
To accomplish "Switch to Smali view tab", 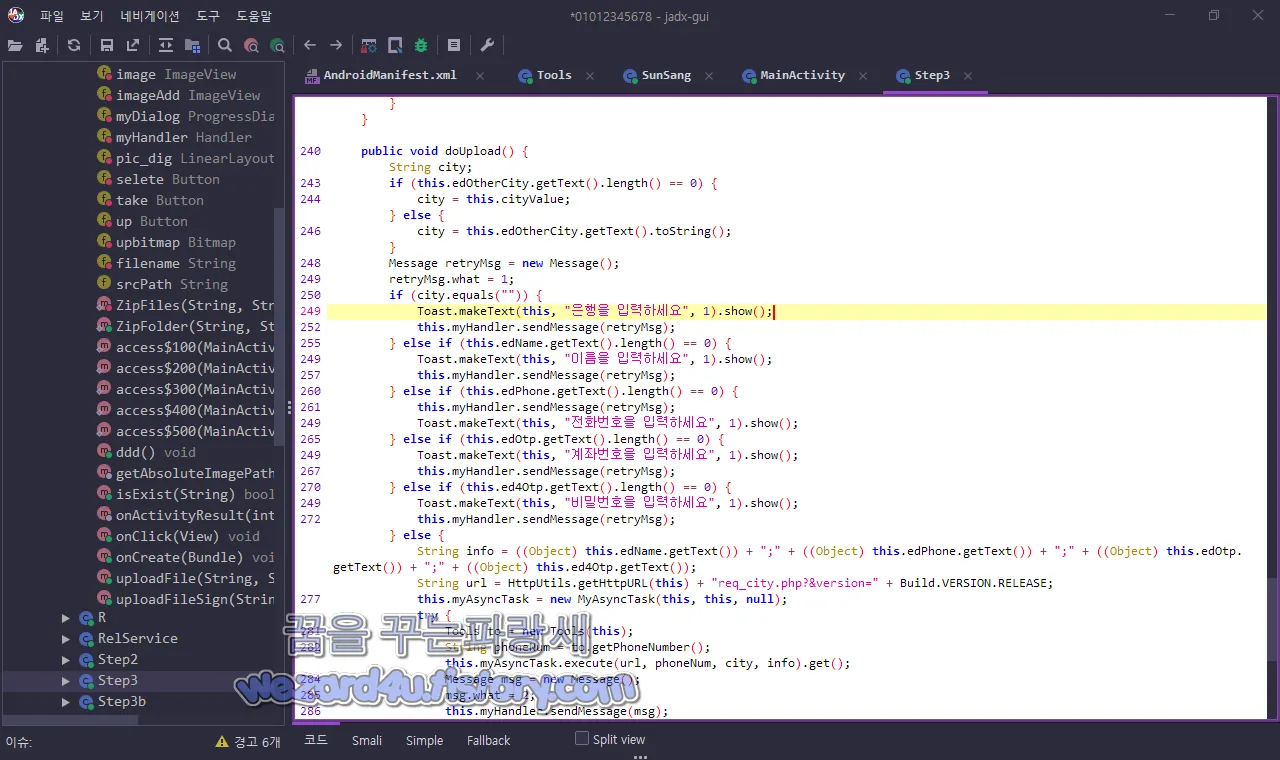I will click(367, 740).
